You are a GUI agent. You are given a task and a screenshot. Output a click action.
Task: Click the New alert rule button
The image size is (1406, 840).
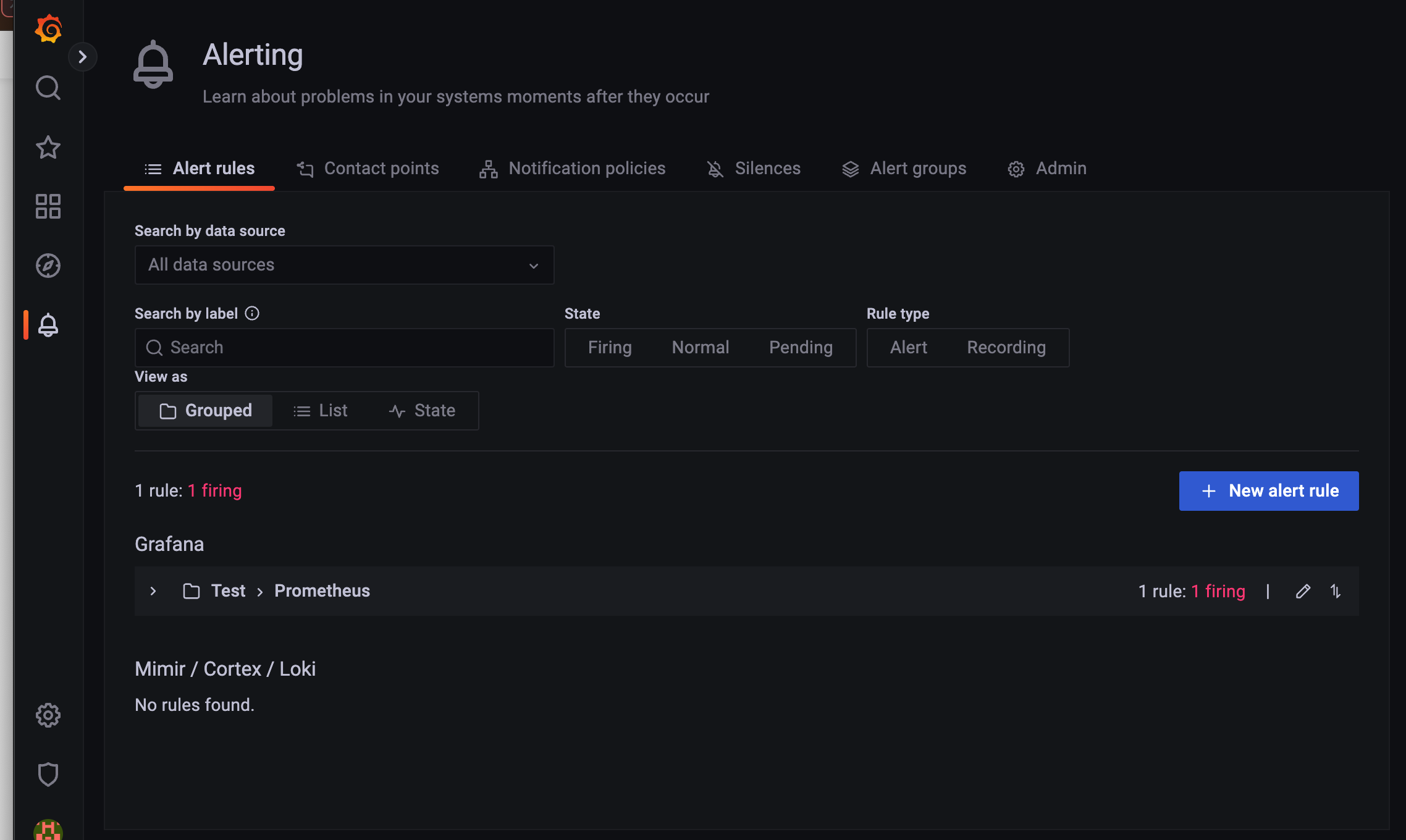point(1268,491)
